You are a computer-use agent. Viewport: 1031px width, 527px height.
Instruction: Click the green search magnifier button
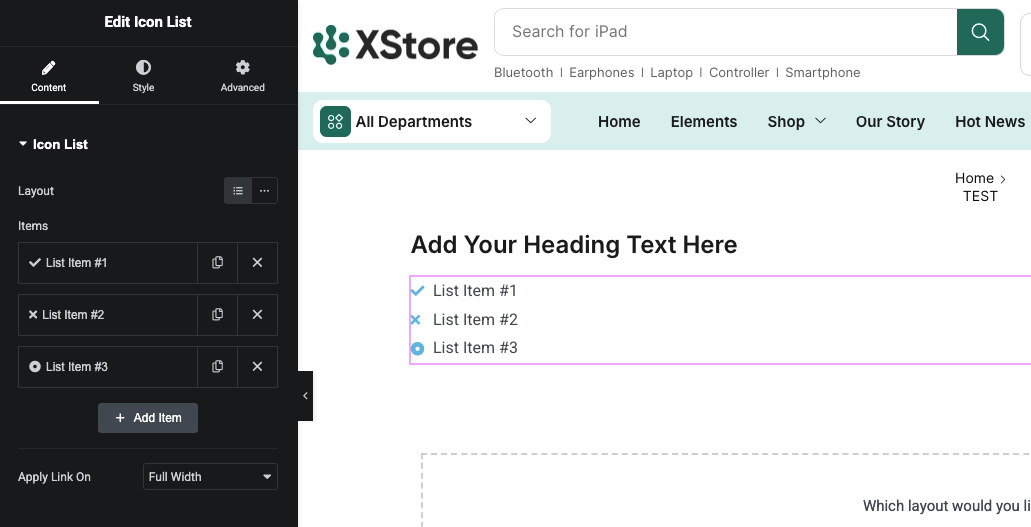click(x=980, y=32)
